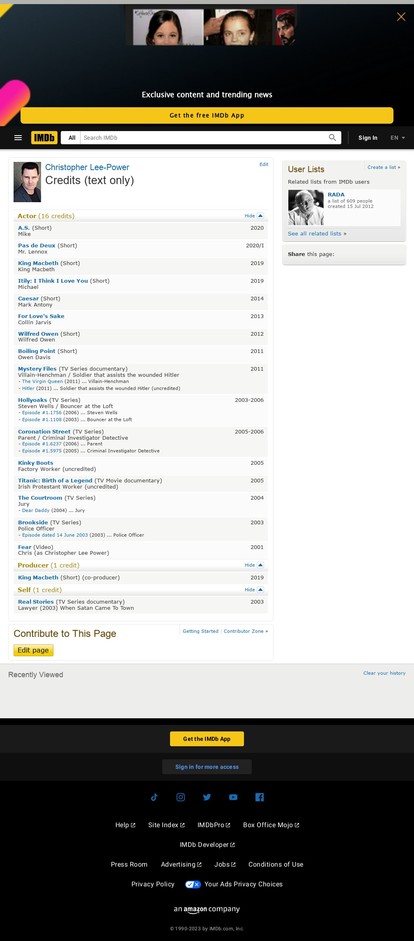Click the Sign In menu item

point(368,137)
